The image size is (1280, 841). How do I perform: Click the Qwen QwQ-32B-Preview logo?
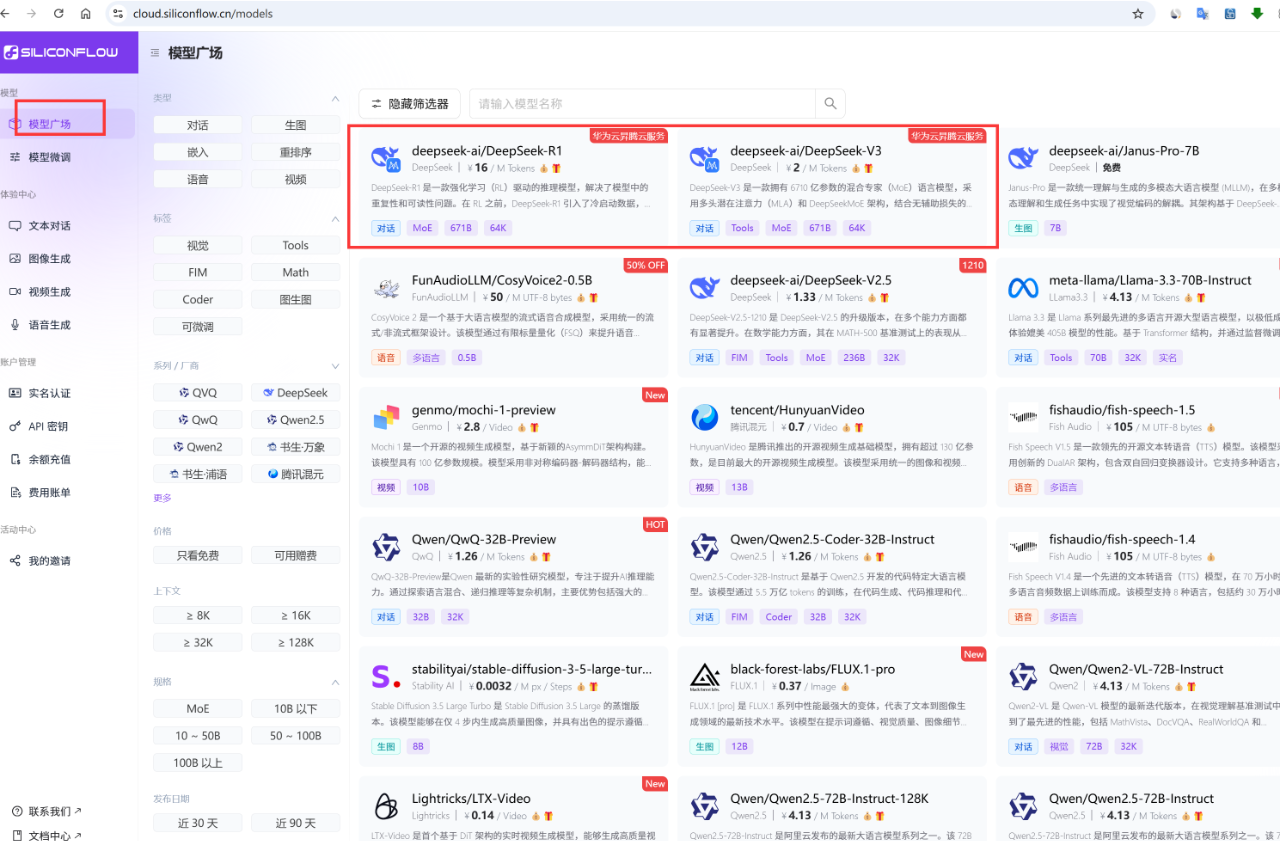pos(386,547)
